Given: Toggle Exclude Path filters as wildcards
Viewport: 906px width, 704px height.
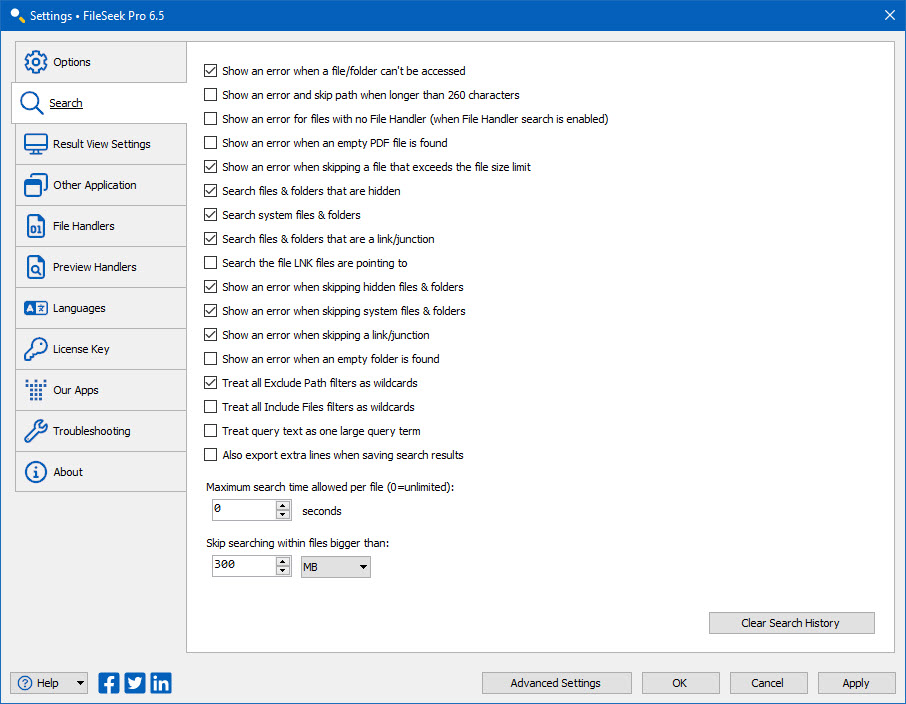Looking at the screenshot, I should [x=210, y=383].
